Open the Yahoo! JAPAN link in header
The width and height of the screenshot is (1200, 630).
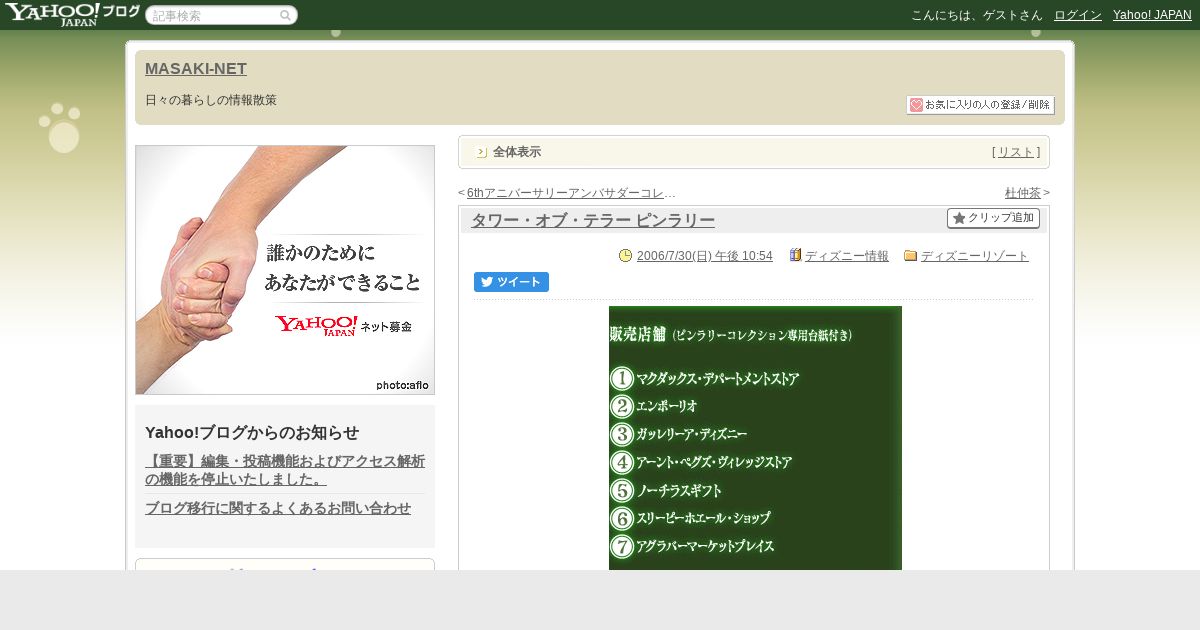(x=1152, y=15)
